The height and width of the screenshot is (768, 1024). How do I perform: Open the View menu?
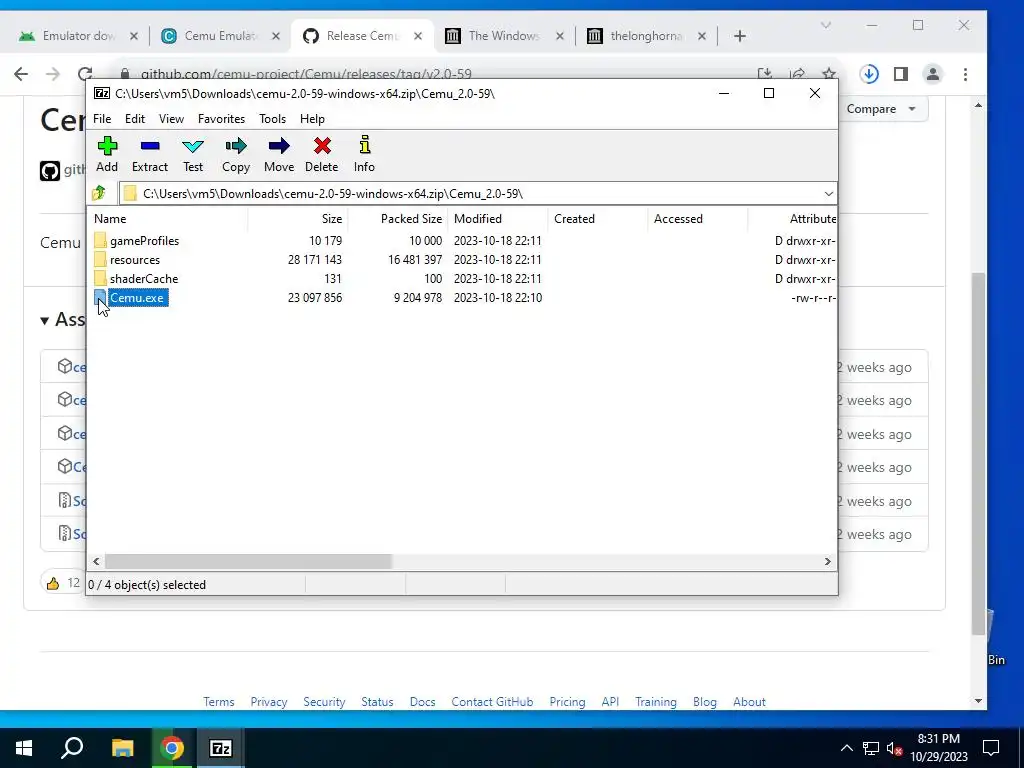(171, 119)
